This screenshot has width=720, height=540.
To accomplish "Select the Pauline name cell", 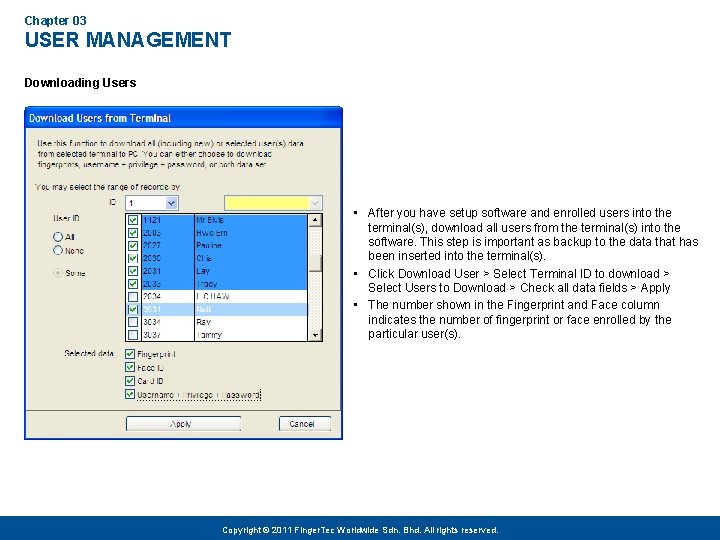I will click(x=251, y=246).
